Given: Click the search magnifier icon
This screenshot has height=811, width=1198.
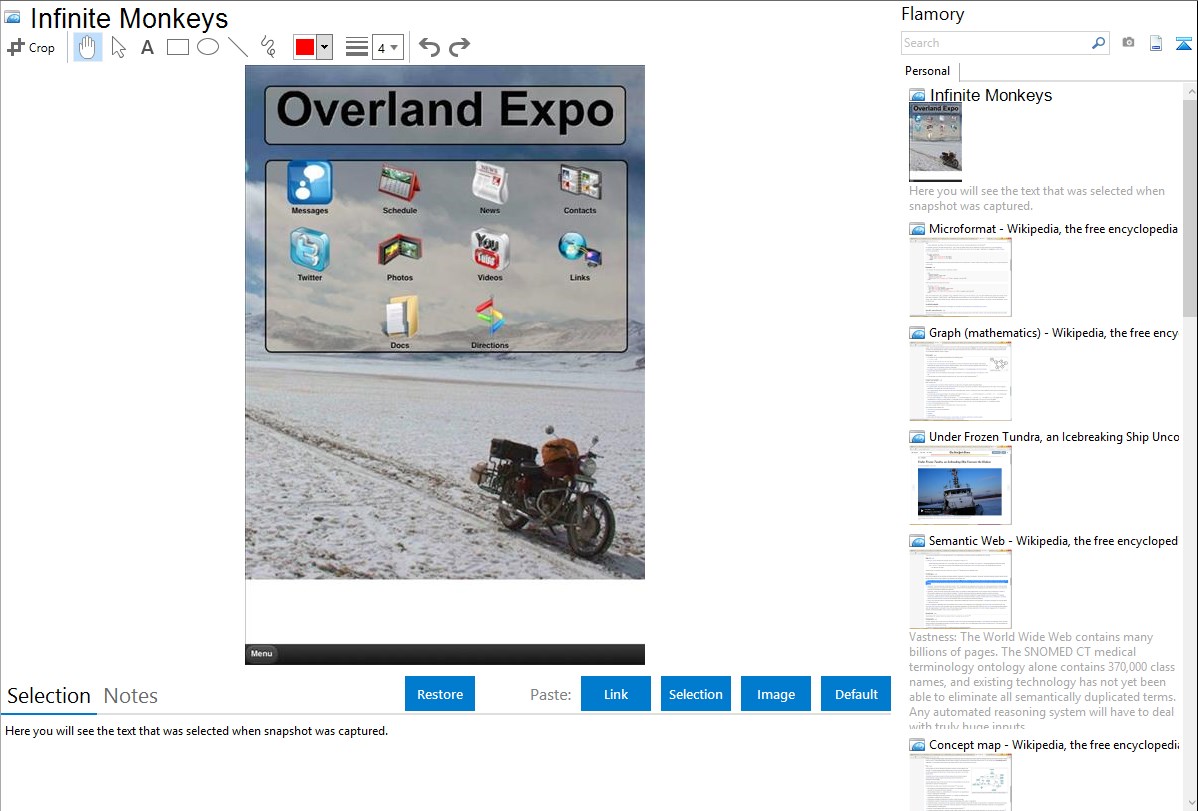Looking at the screenshot, I should click(1099, 43).
